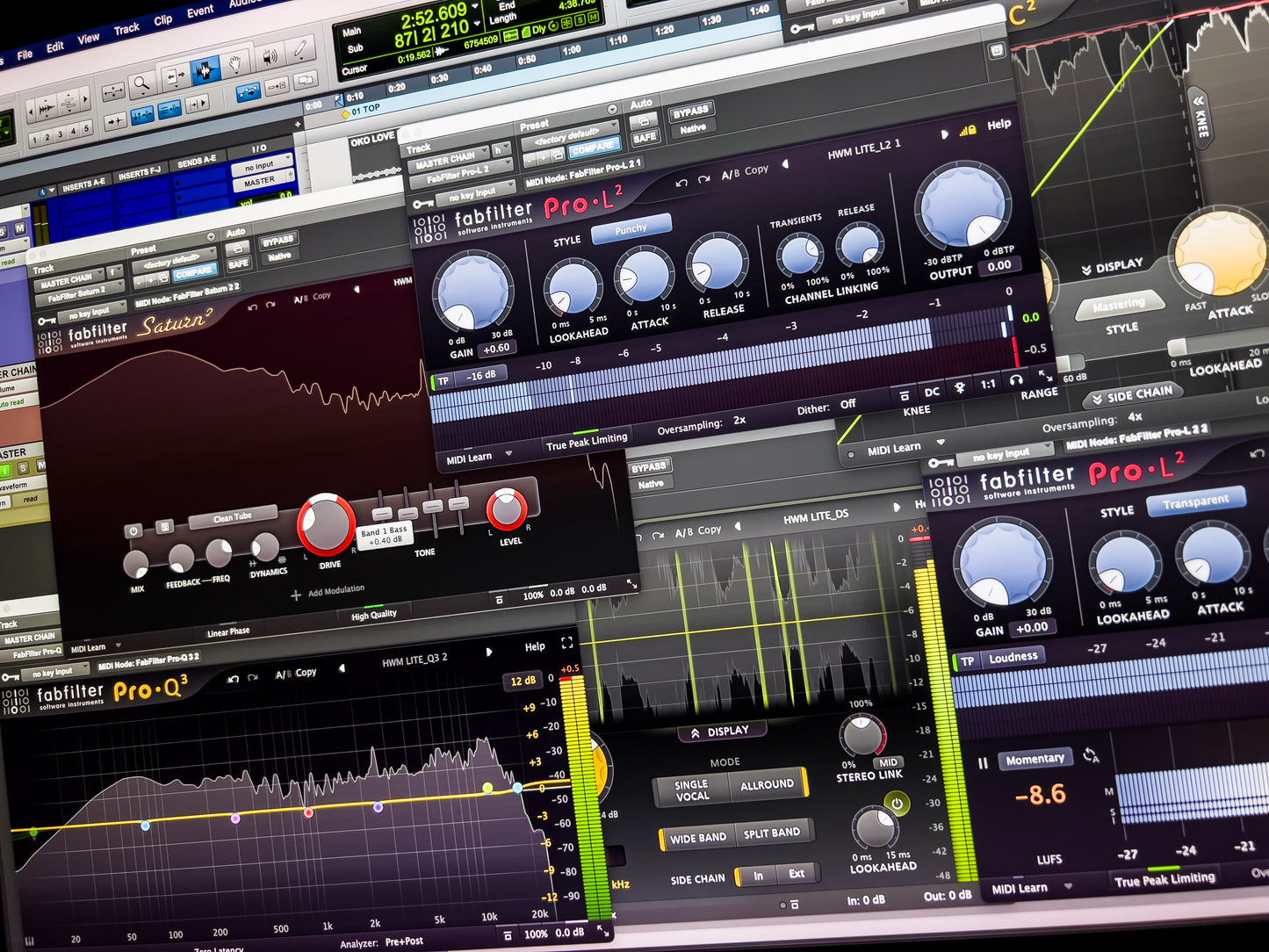Open the View menu

(x=89, y=39)
